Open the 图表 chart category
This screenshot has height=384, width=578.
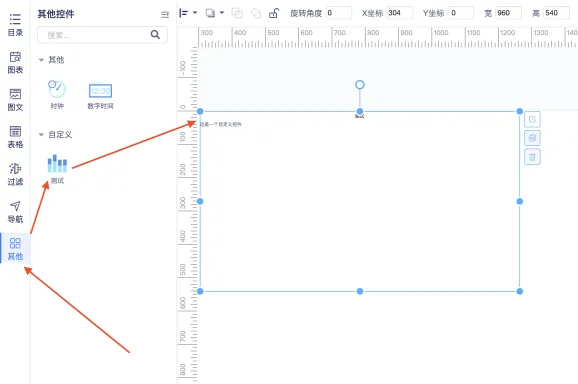15,63
